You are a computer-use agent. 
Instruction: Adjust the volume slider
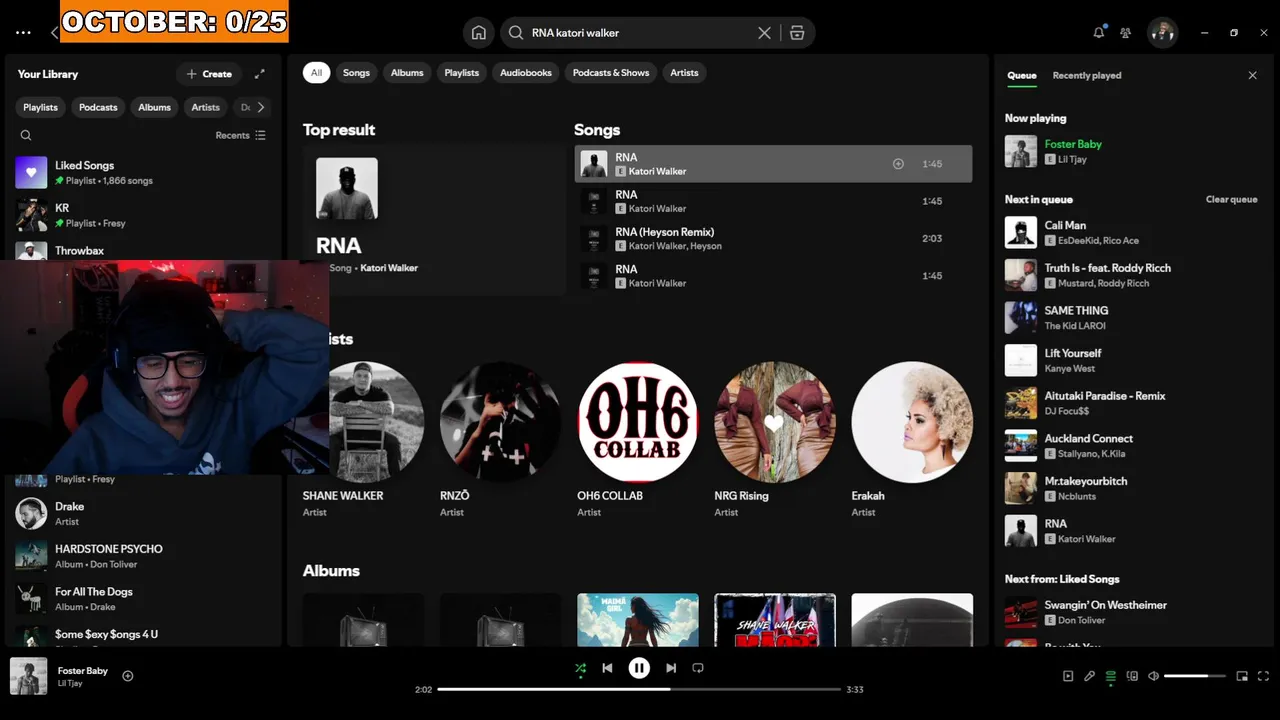click(x=1194, y=676)
